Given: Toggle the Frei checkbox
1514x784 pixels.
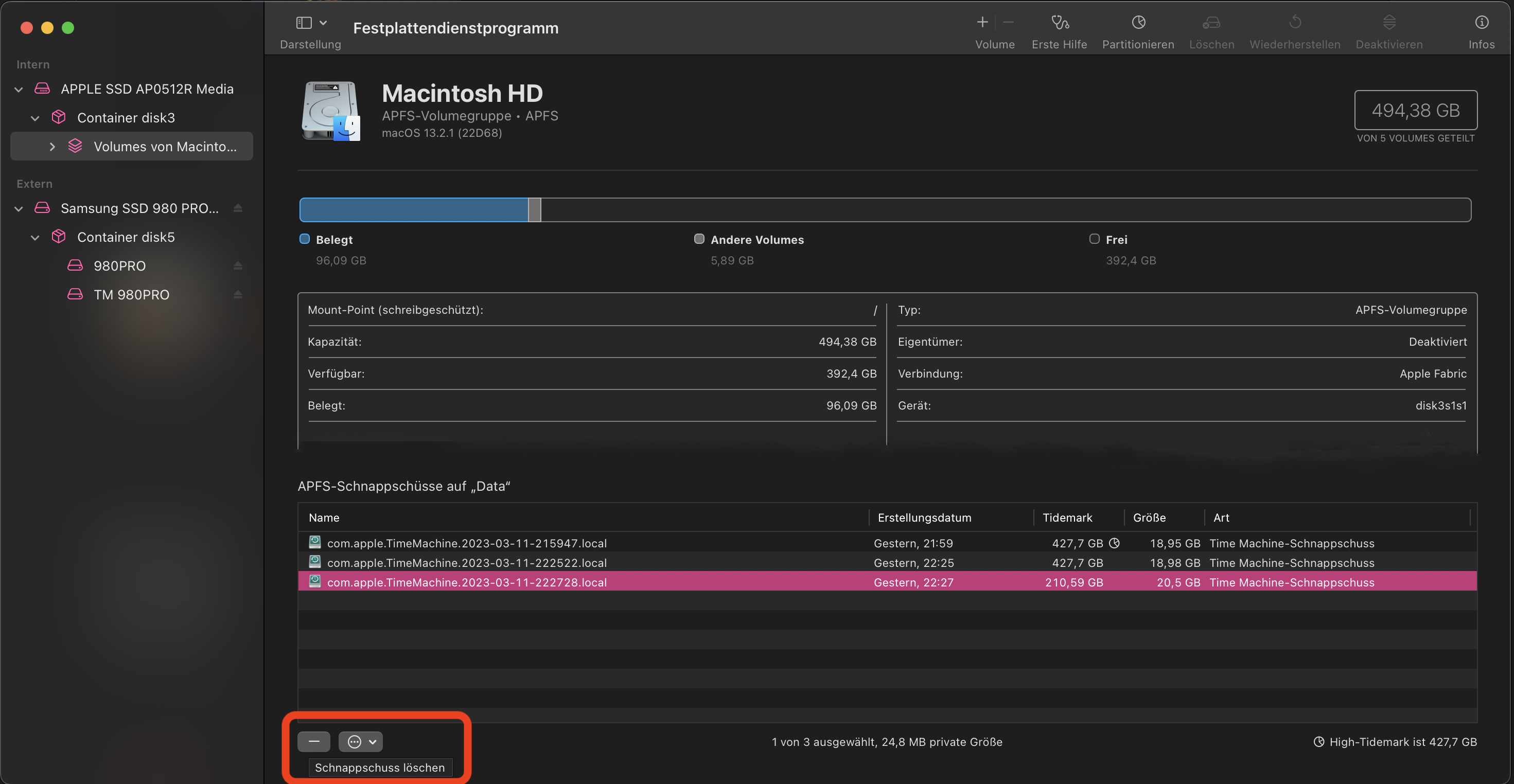Looking at the screenshot, I should (x=1094, y=239).
